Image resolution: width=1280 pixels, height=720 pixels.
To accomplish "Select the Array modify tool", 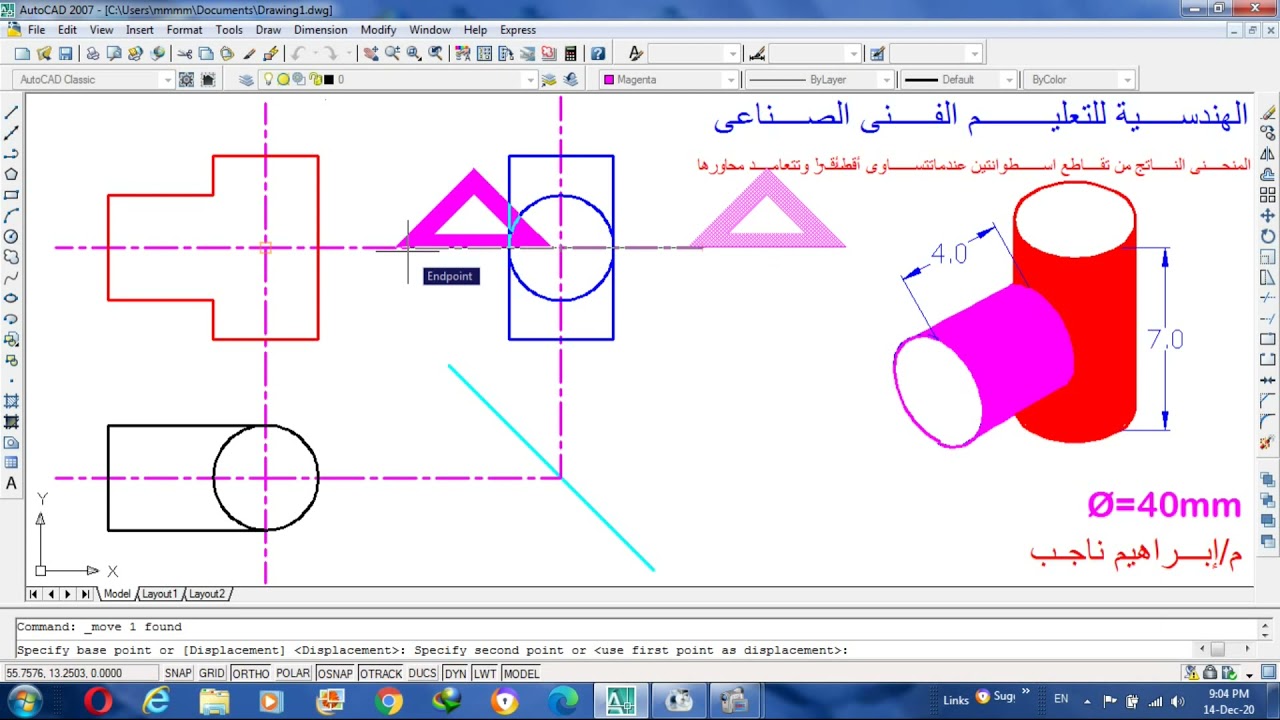I will pos(1268,195).
